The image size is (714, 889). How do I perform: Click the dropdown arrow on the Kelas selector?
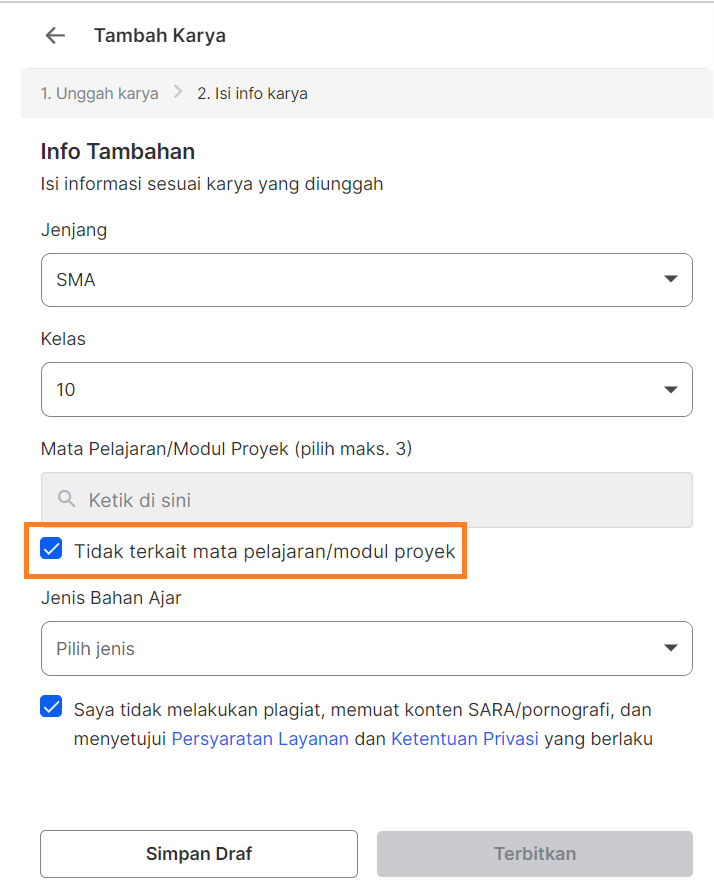click(x=671, y=389)
